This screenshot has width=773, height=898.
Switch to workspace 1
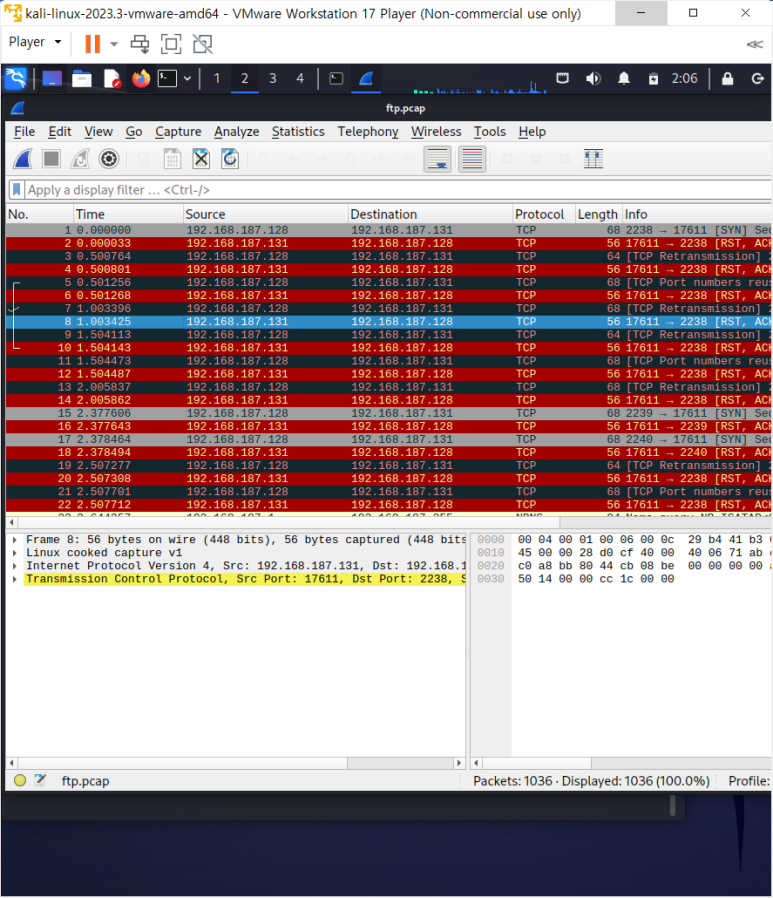click(x=216, y=78)
